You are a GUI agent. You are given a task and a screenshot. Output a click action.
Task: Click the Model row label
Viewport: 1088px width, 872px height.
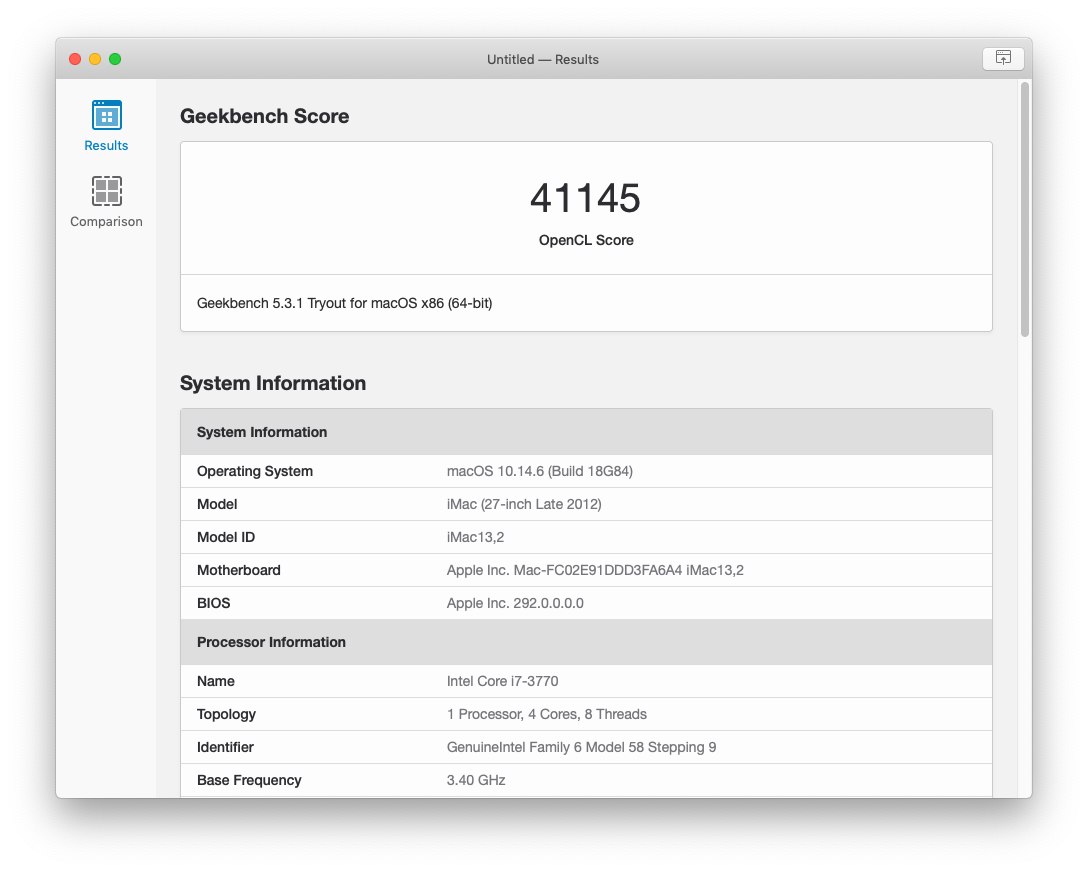[217, 504]
